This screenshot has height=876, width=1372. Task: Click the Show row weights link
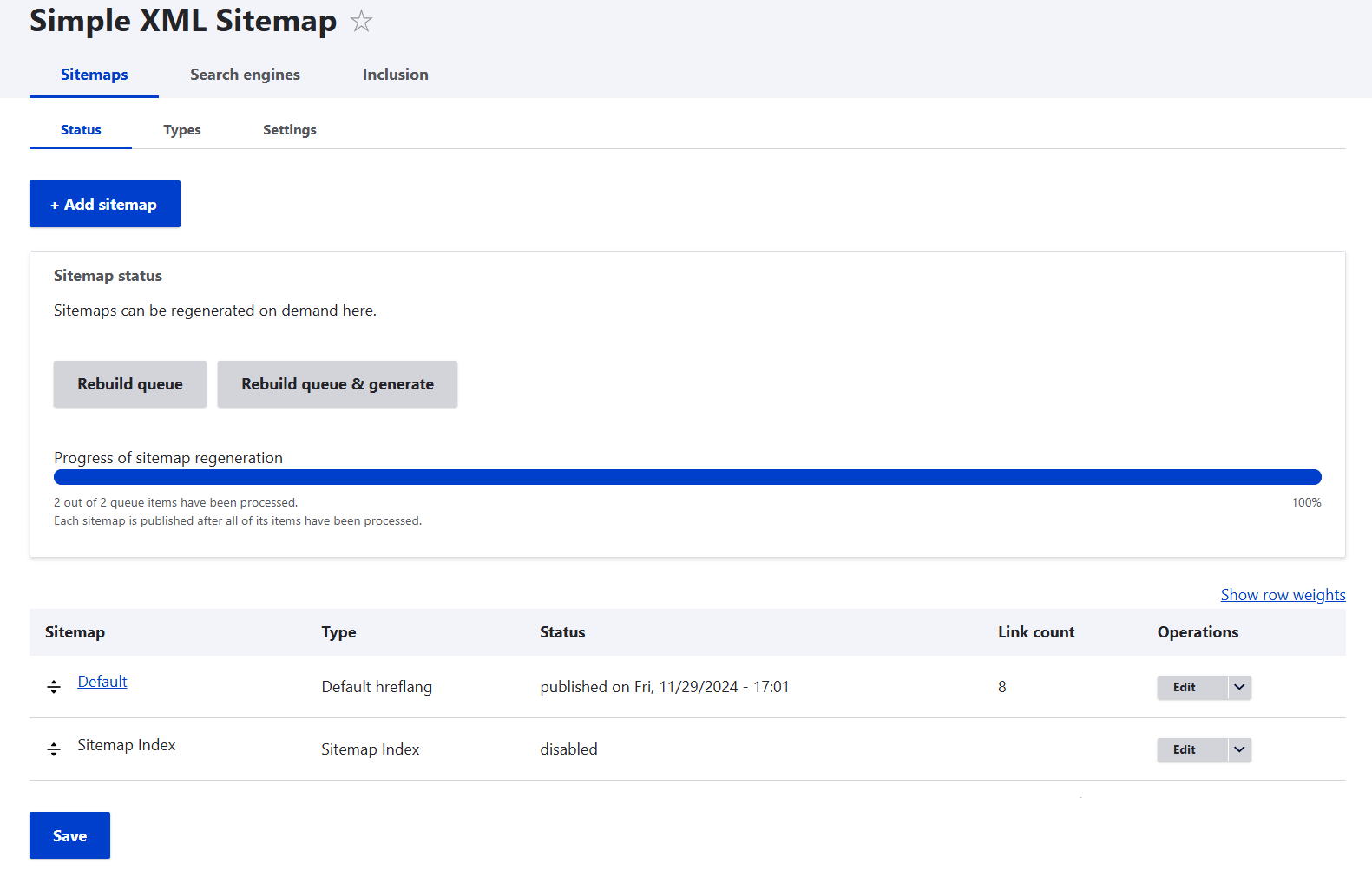pos(1283,595)
